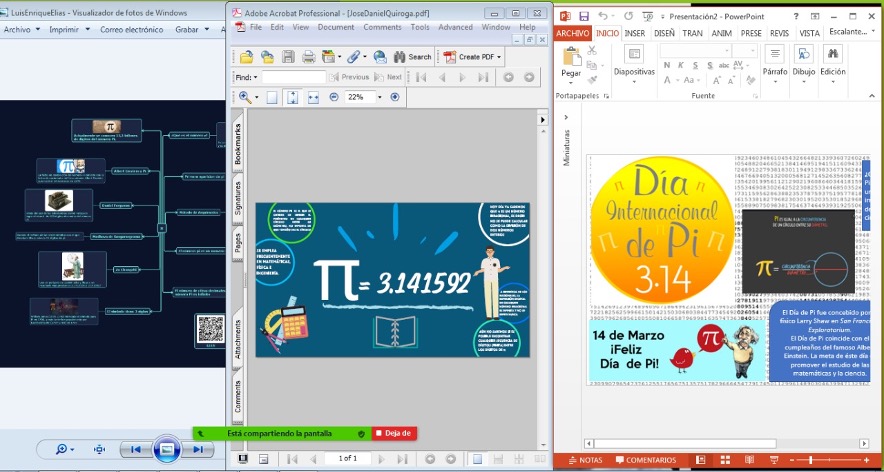The image size is (884, 472).
Task: Click the Attach file paperclip icon
Action: pyautogui.click(x=354, y=57)
